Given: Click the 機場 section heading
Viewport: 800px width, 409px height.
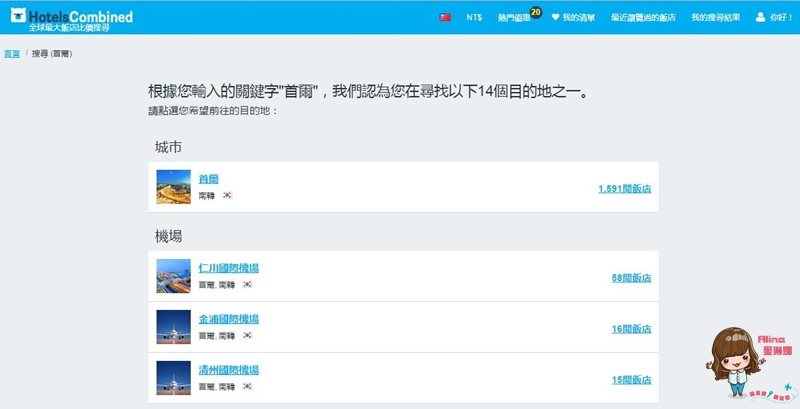Looking at the screenshot, I should (168, 236).
